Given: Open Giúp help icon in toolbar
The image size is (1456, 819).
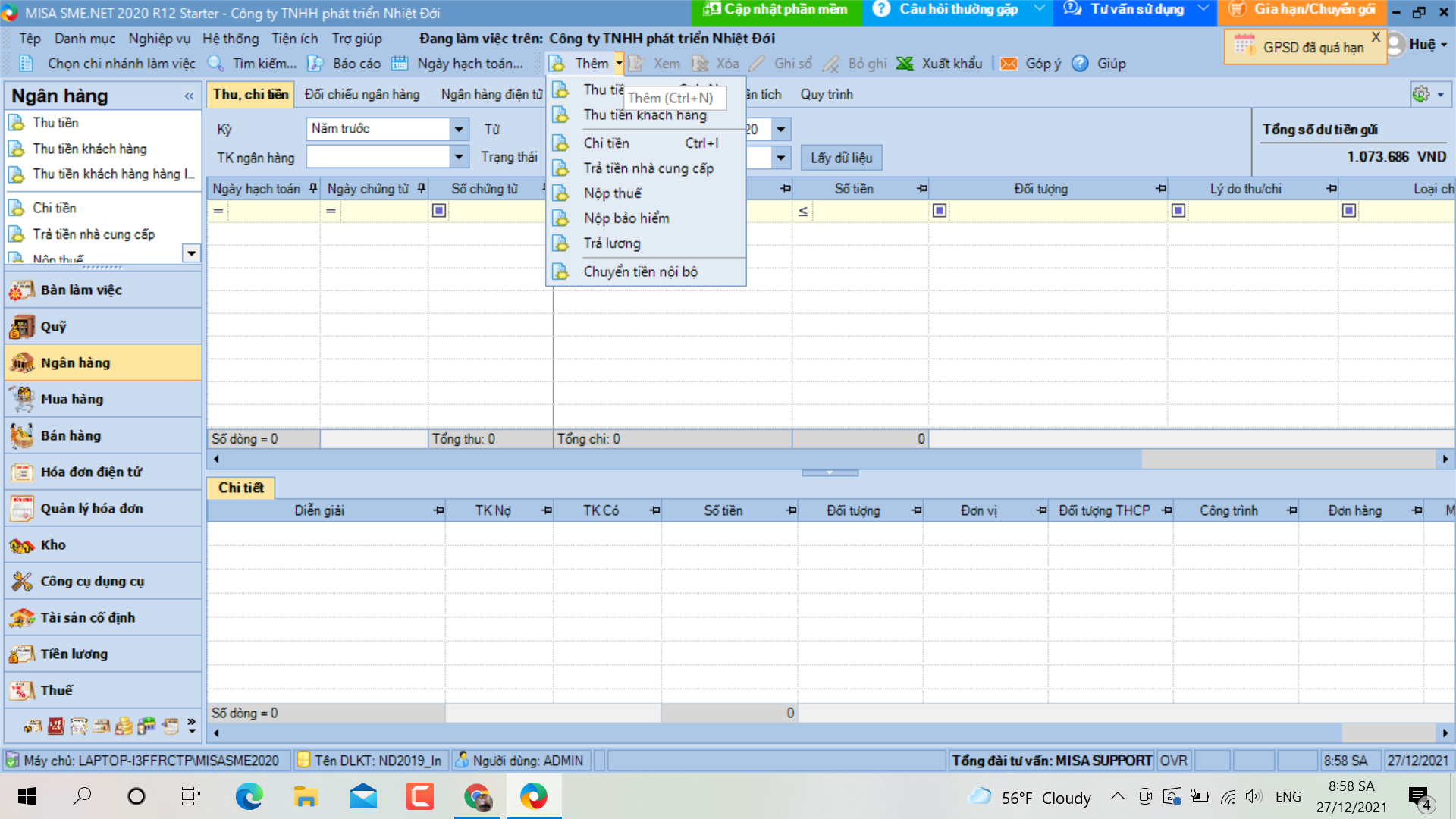Looking at the screenshot, I should point(1080,64).
